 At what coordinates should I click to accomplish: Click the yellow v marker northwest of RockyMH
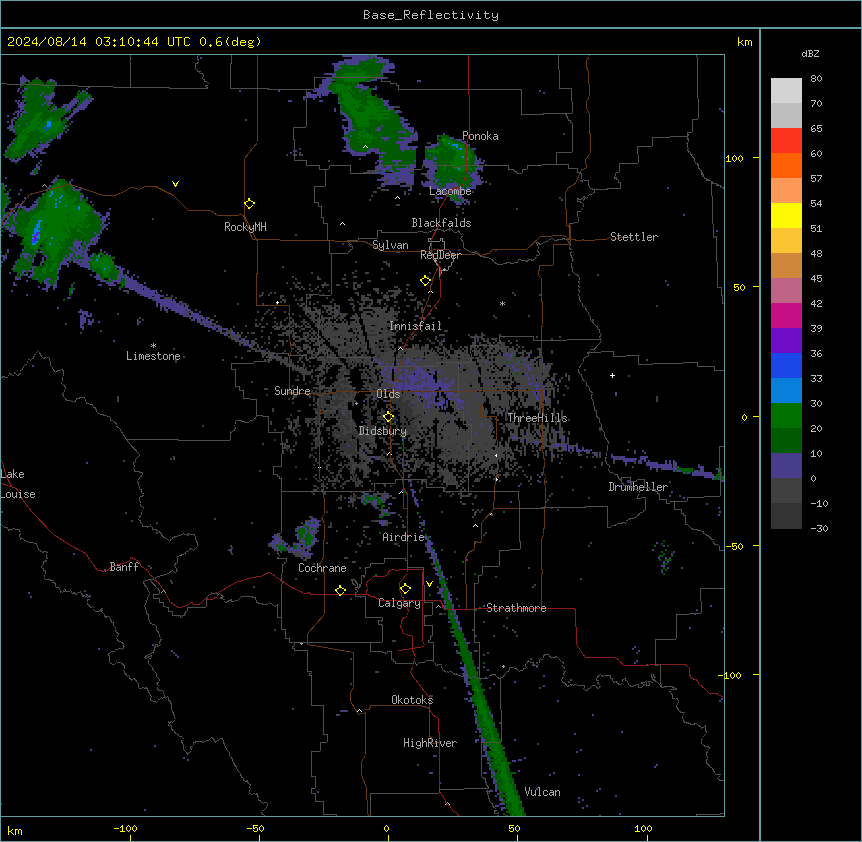[x=175, y=184]
